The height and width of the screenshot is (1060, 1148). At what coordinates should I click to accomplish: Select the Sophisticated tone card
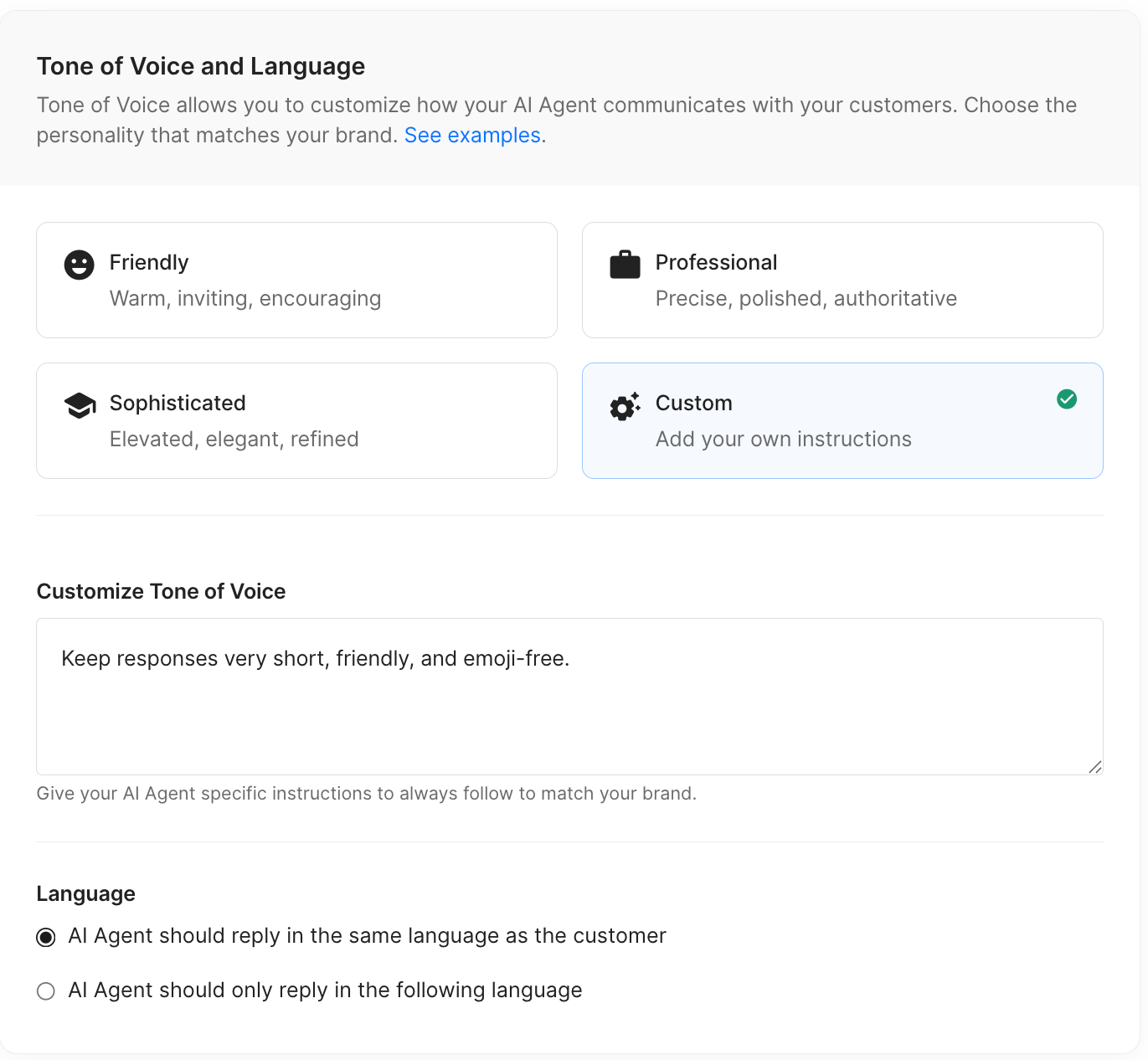[296, 420]
